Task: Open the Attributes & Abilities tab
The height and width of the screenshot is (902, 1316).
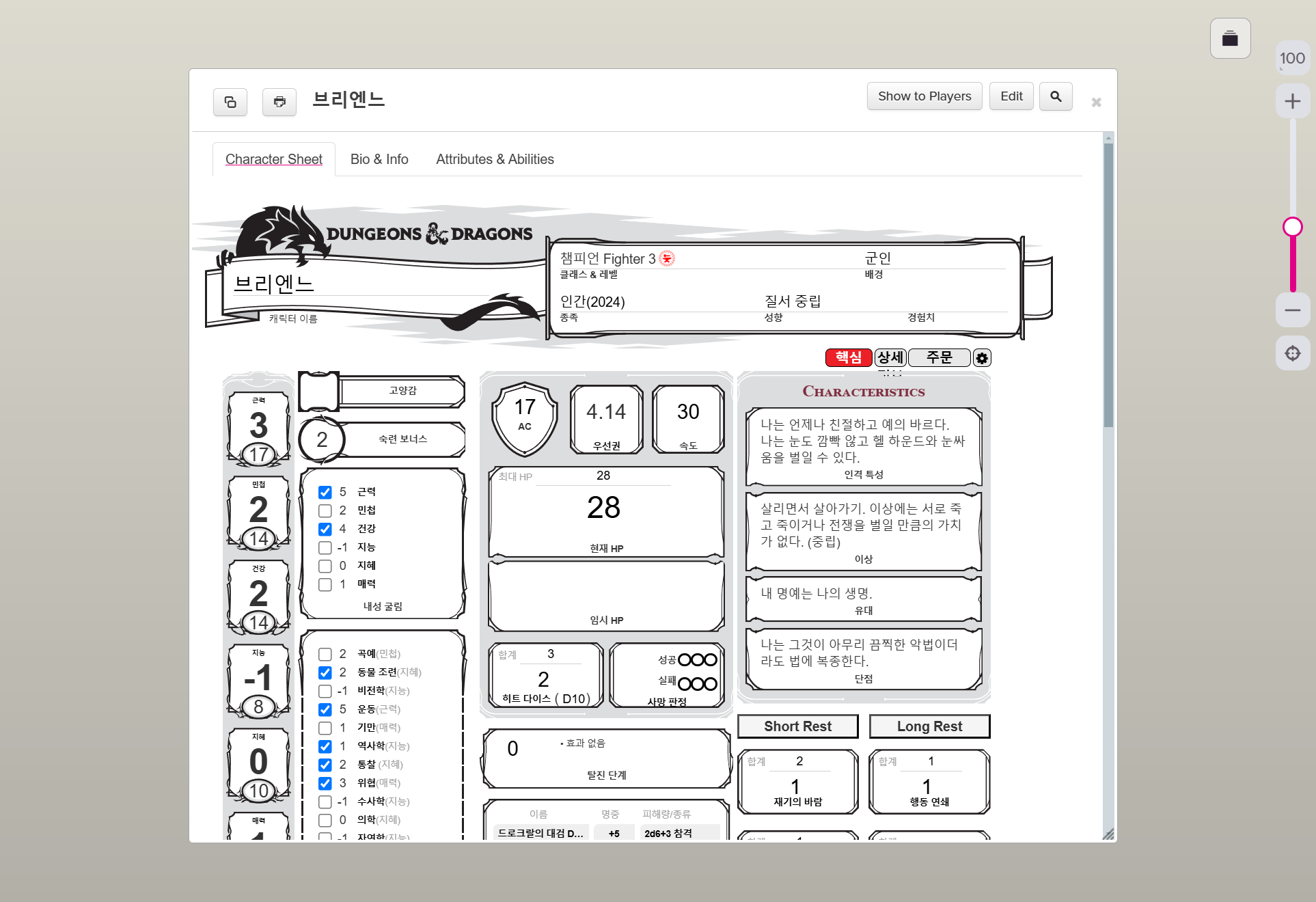Action: tap(495, 159)
